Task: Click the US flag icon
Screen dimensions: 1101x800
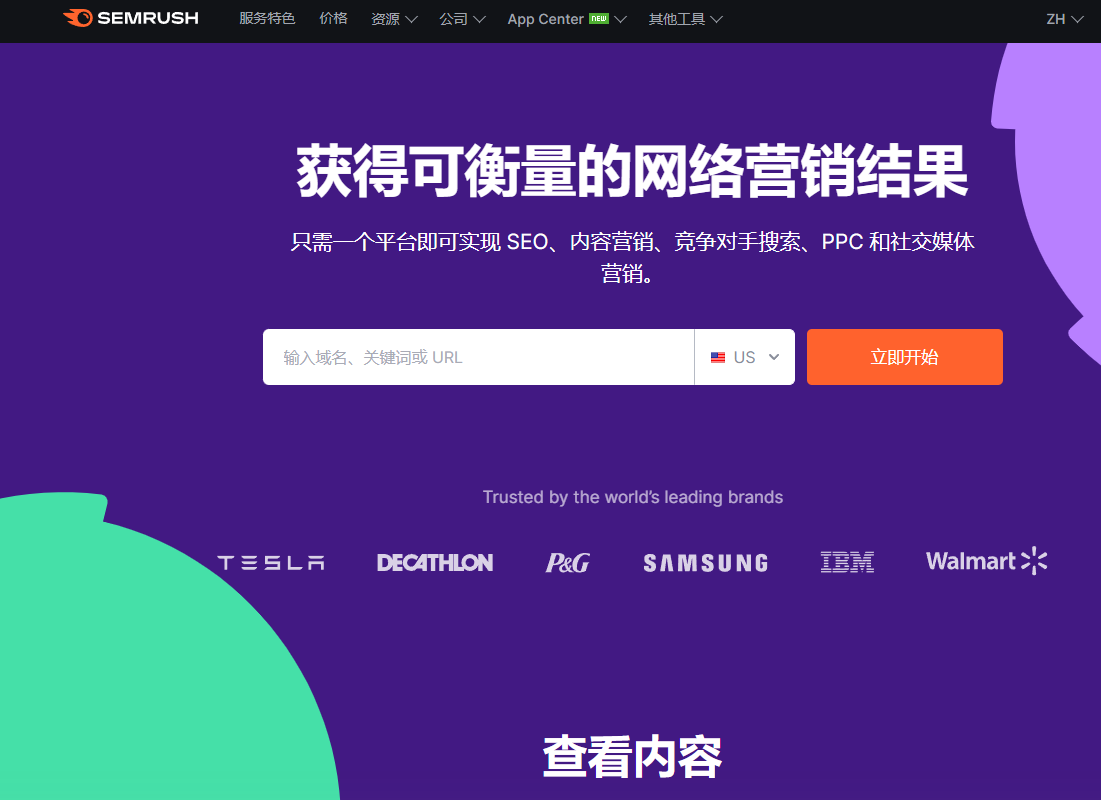Action: [718, 358]
